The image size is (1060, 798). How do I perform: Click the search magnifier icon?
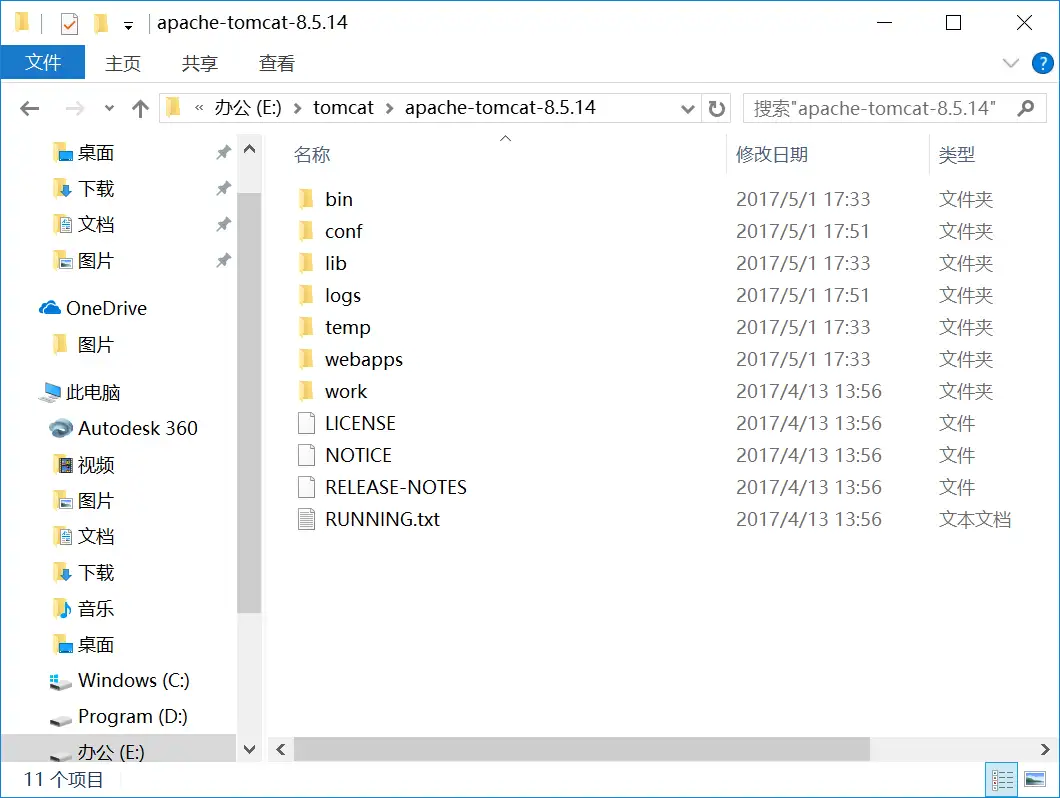tap(1025, 108)
